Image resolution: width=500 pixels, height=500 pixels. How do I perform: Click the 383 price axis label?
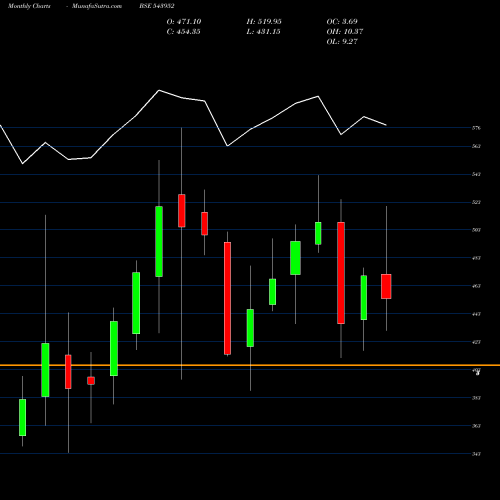tap(476, 398)
